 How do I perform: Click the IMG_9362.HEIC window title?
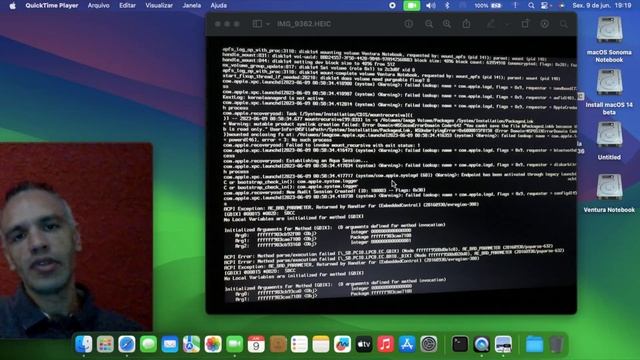click(x=304, y=24)
